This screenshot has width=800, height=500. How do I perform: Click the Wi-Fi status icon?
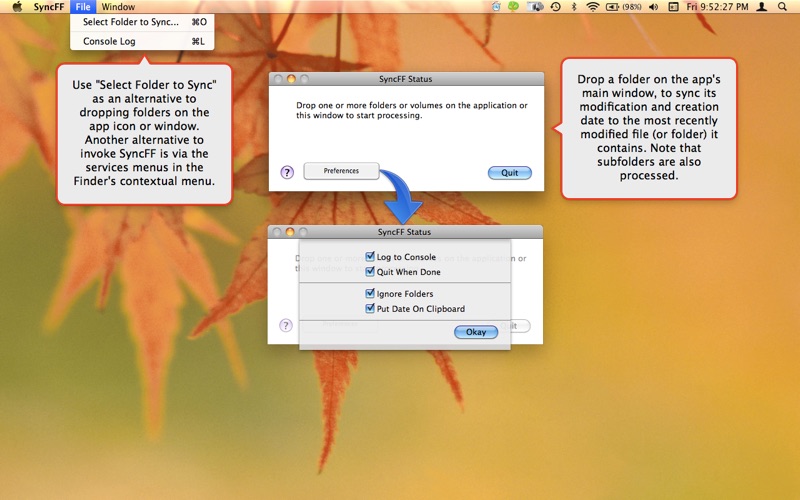pyautogui.click(x=592, y=7)
